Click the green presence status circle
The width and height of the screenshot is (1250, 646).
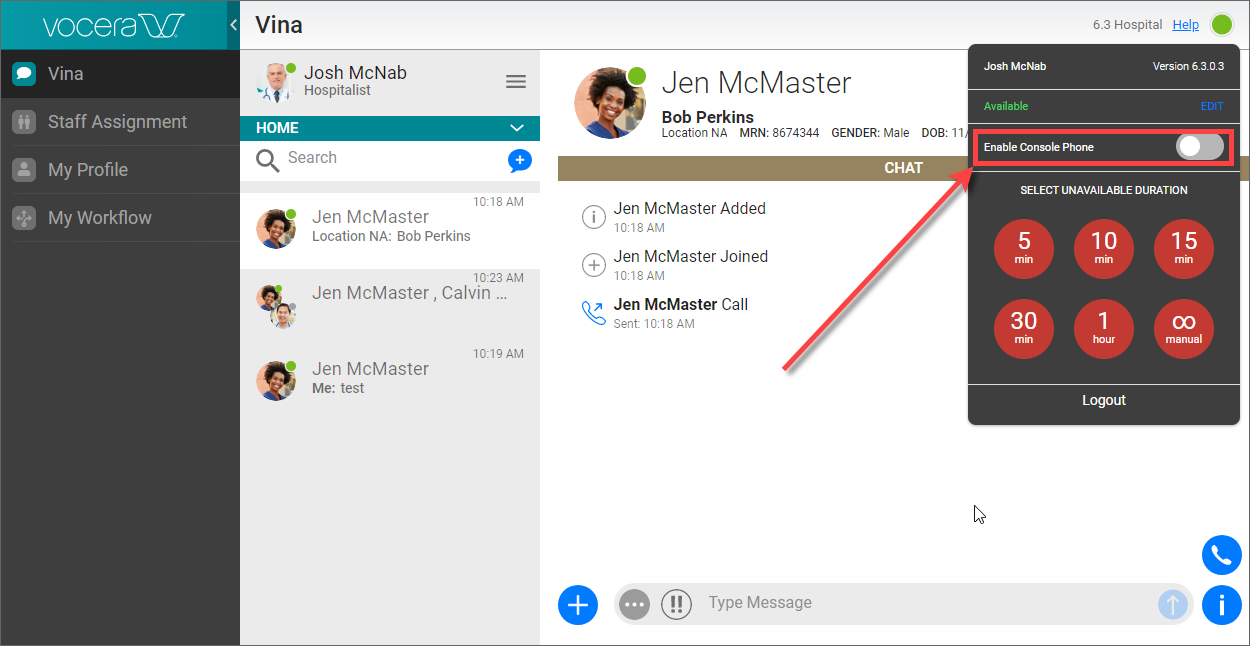tap(1221, 25)
